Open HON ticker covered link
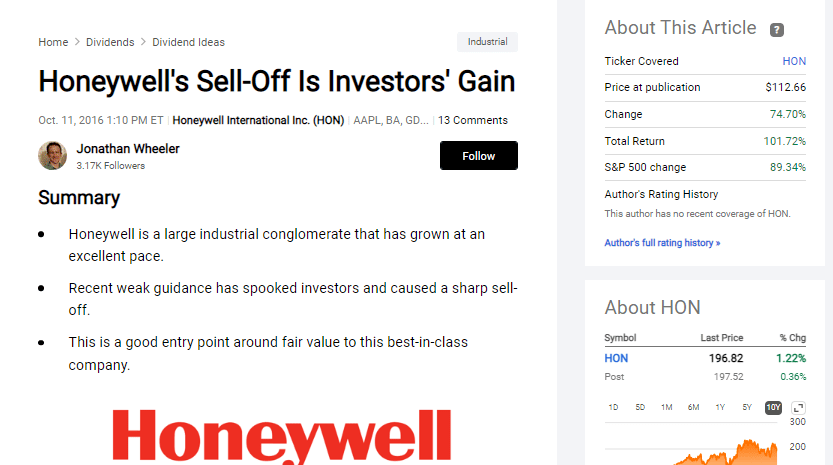Image resolution: width=833 pixels, height=465 pixels. click(794, 61)
